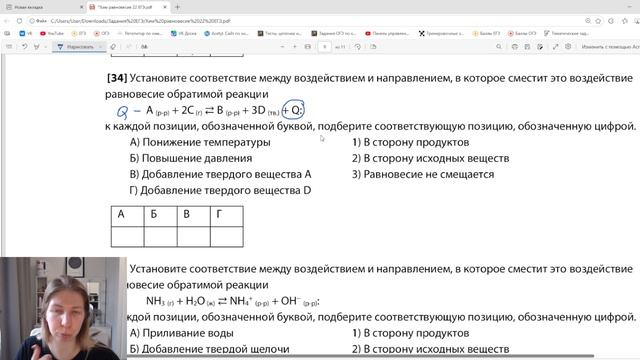Open the PDF search tool

pos(499,47)
